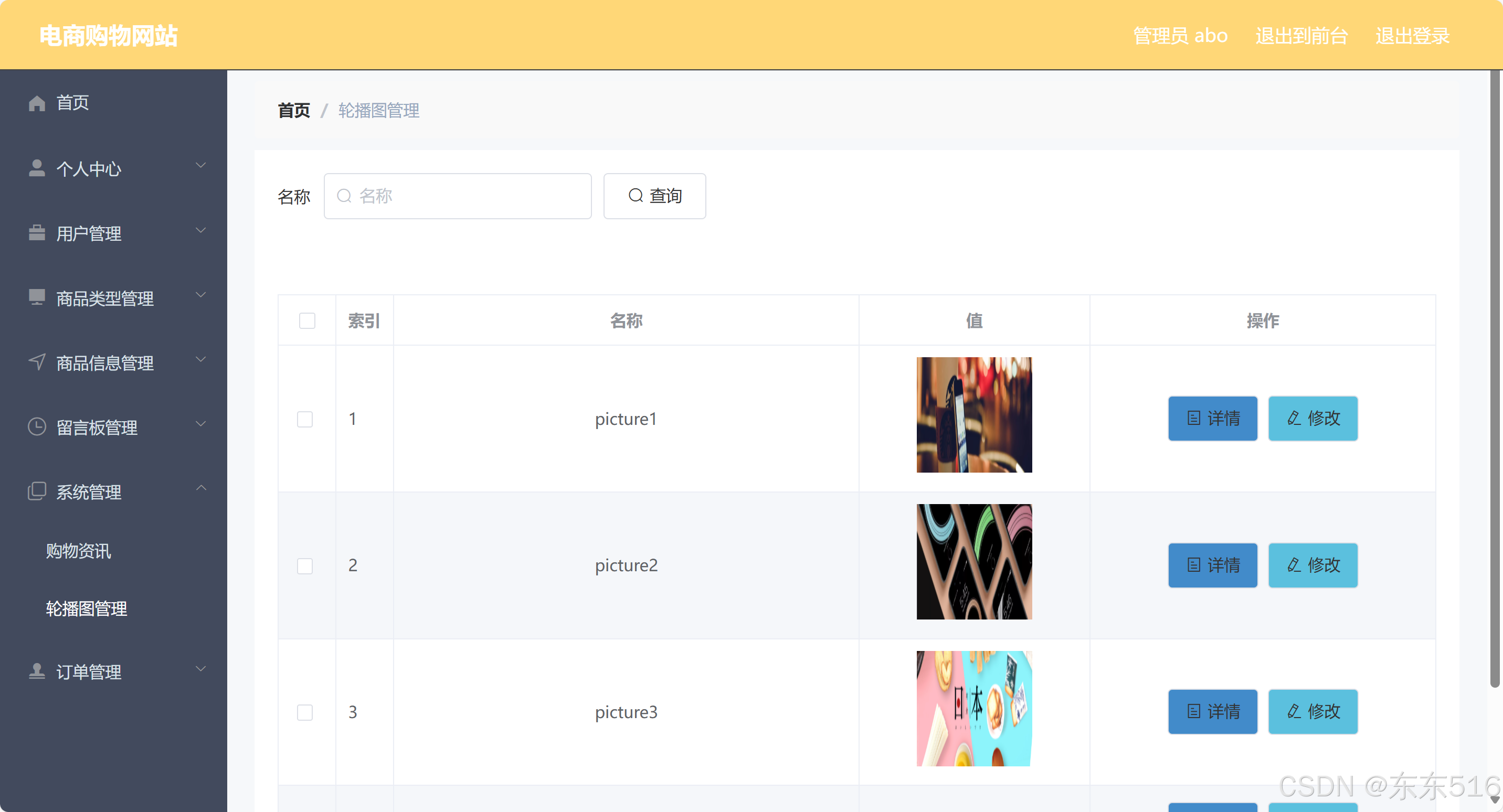This screenshot has width=1503, height=812.
Task: Check the checkbox for picture3 row
Action: pos(304,712)
